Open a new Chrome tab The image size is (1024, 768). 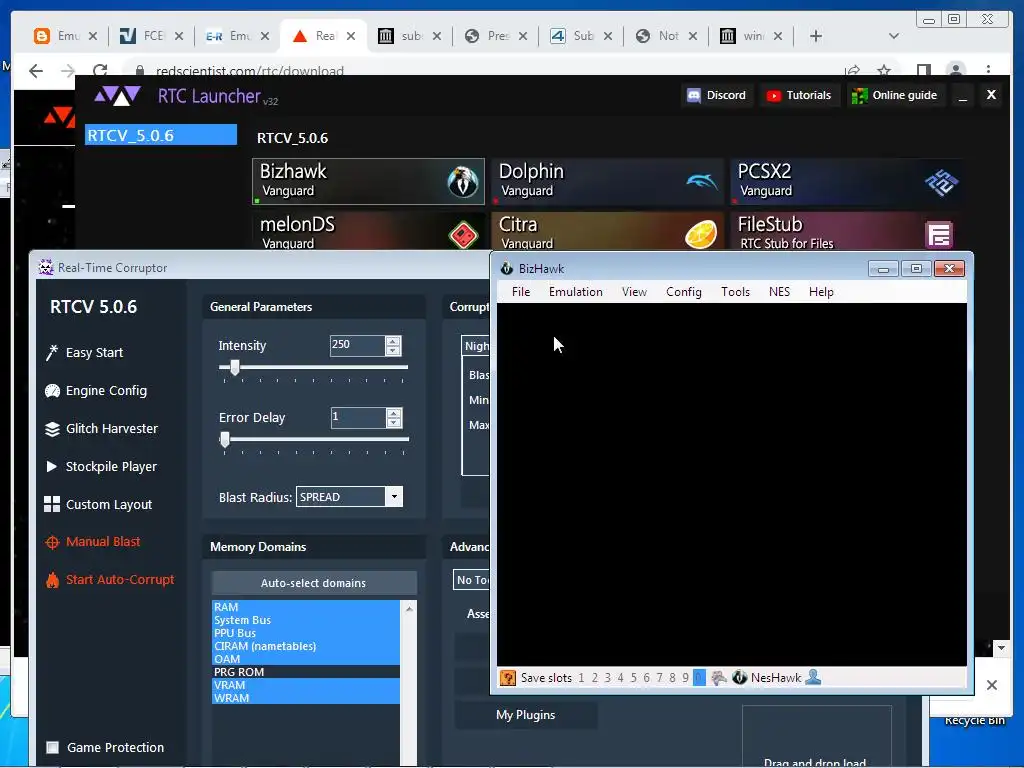pyautogui.click(x=816, y=36)
